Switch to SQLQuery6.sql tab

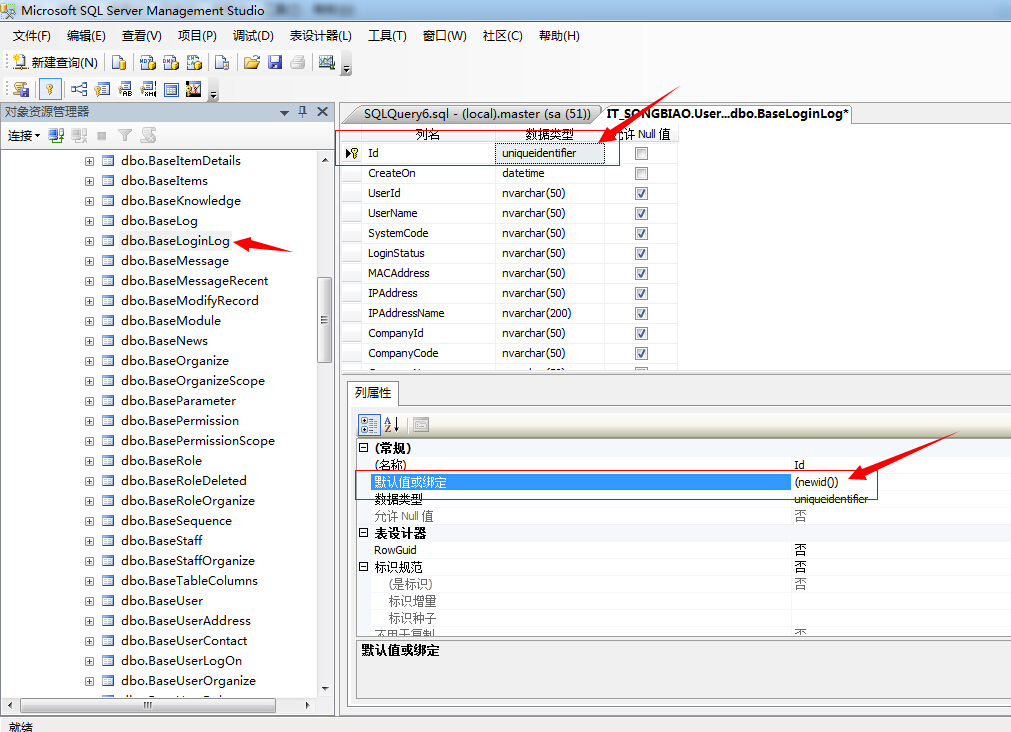[x=470, y=114]
